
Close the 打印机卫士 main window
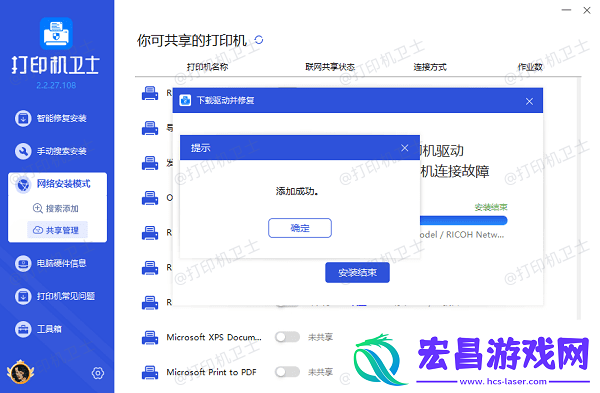[587, 10]
